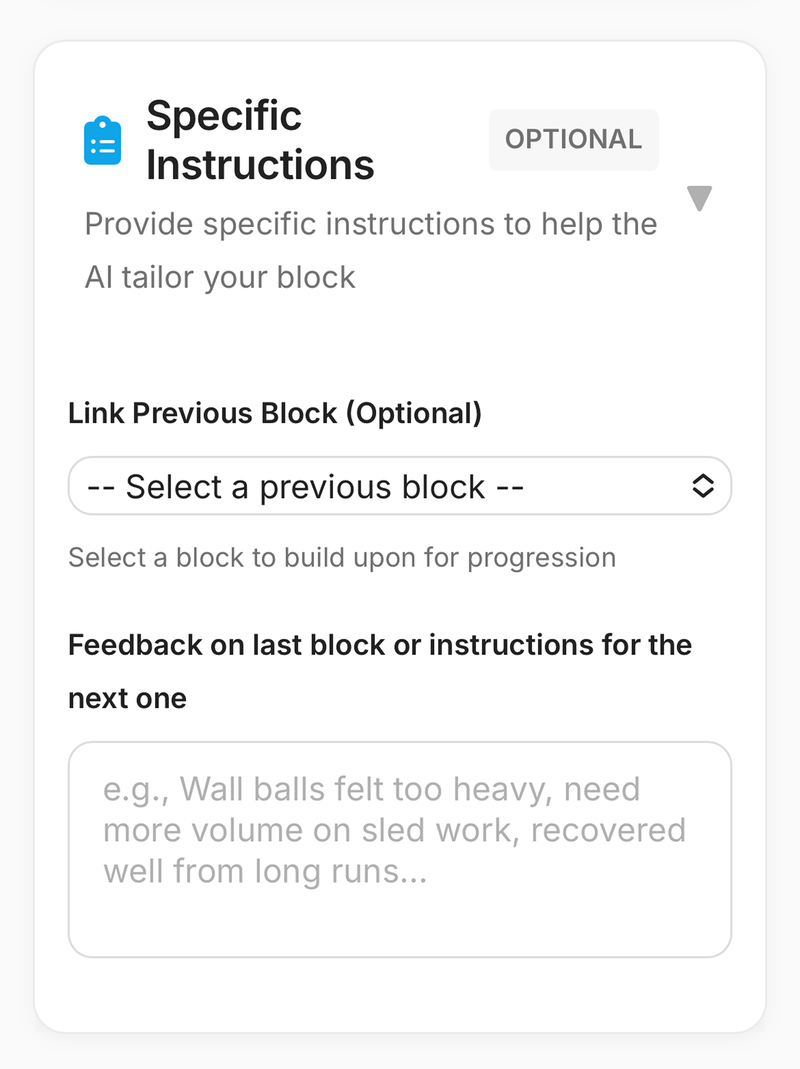800x1069 pixels.
Task: Select the OPTIONAL tag next to the heading
Action: 574,139
